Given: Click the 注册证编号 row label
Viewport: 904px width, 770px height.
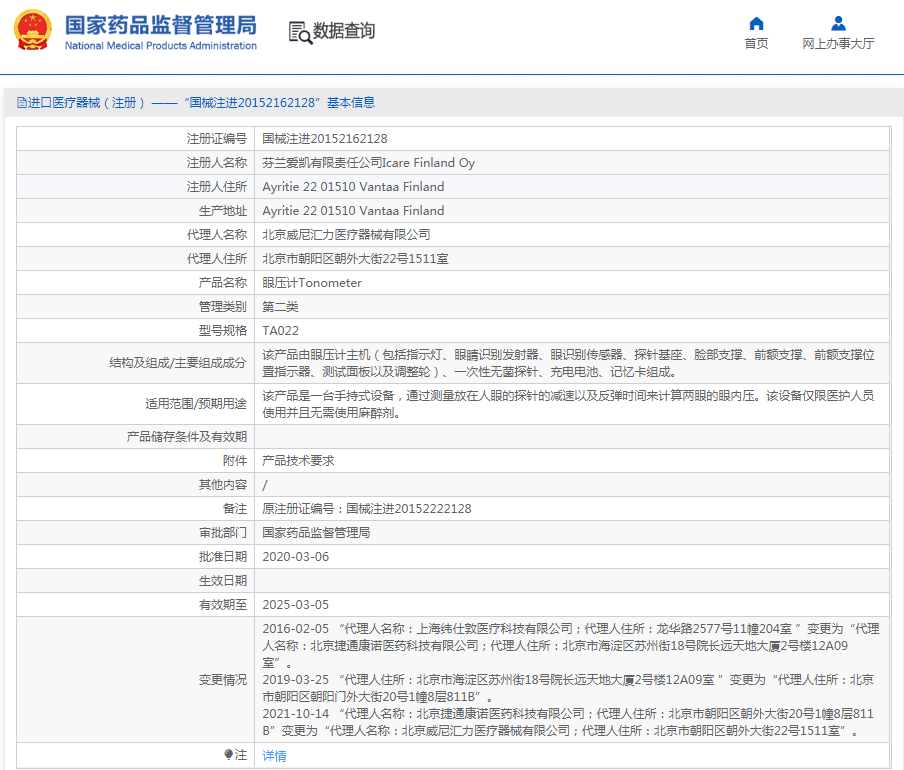Looking at the screenshot, I should 217,139.
